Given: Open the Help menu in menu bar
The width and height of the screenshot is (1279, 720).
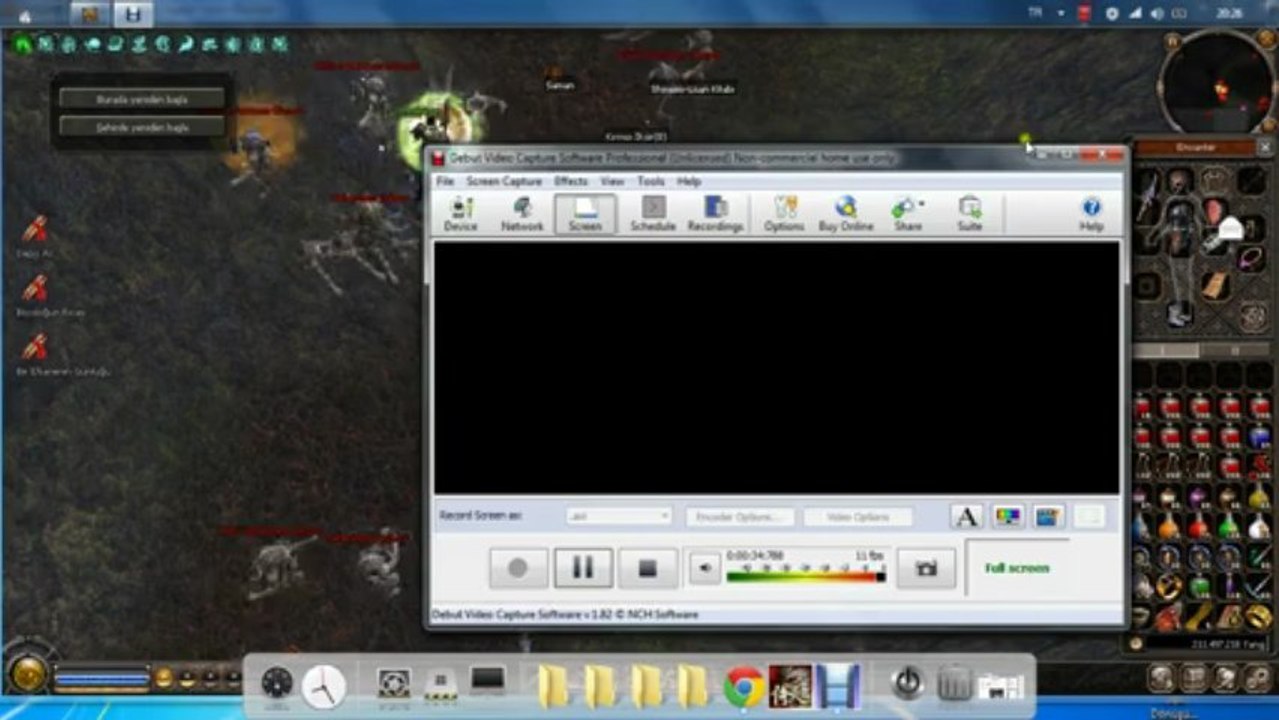Looking at the screenshot, I should 689,181.
